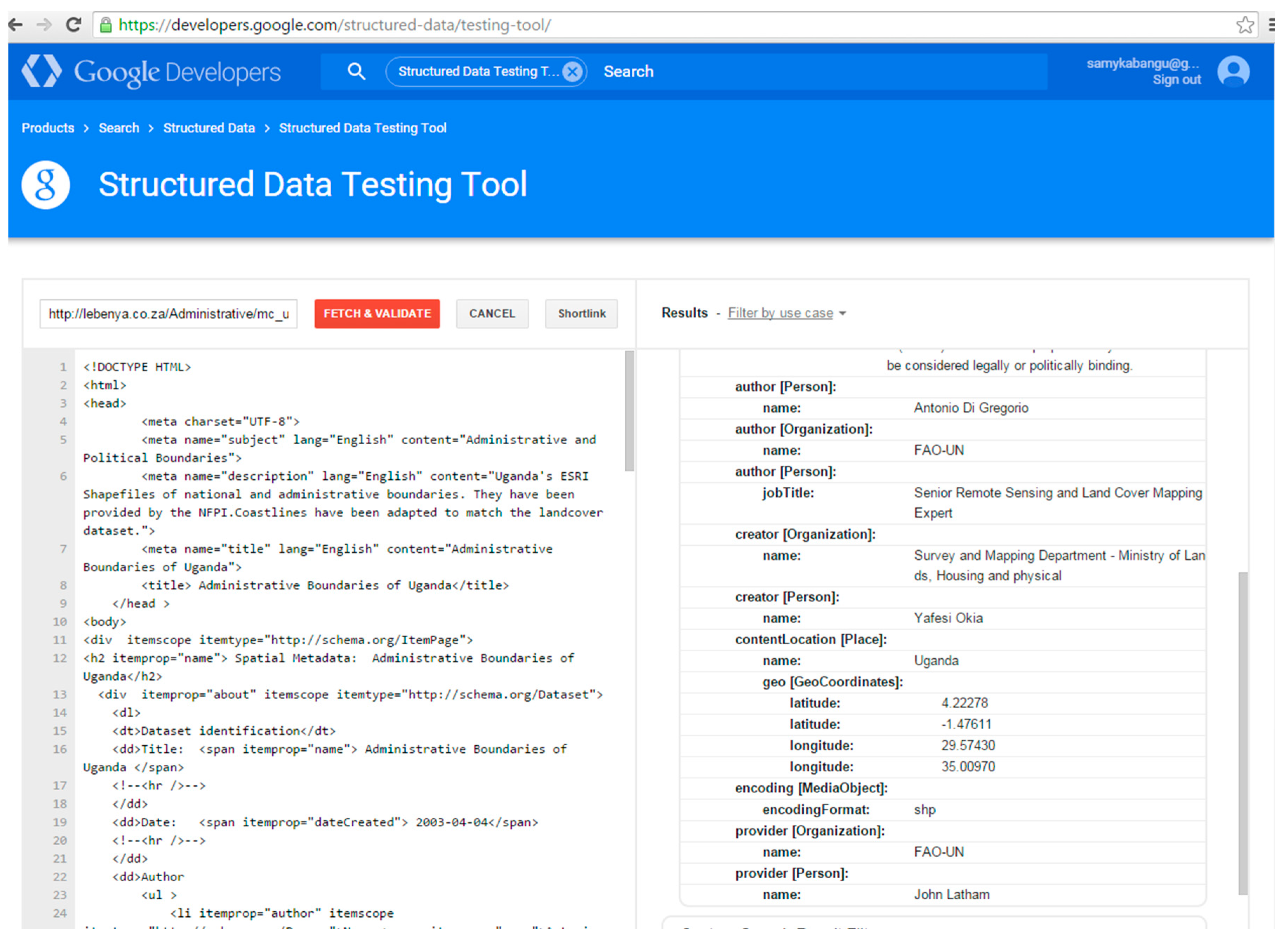This screenshot has height=945, width=1288.
Task: Click the green padlock security icon
Action: point(106,25)
